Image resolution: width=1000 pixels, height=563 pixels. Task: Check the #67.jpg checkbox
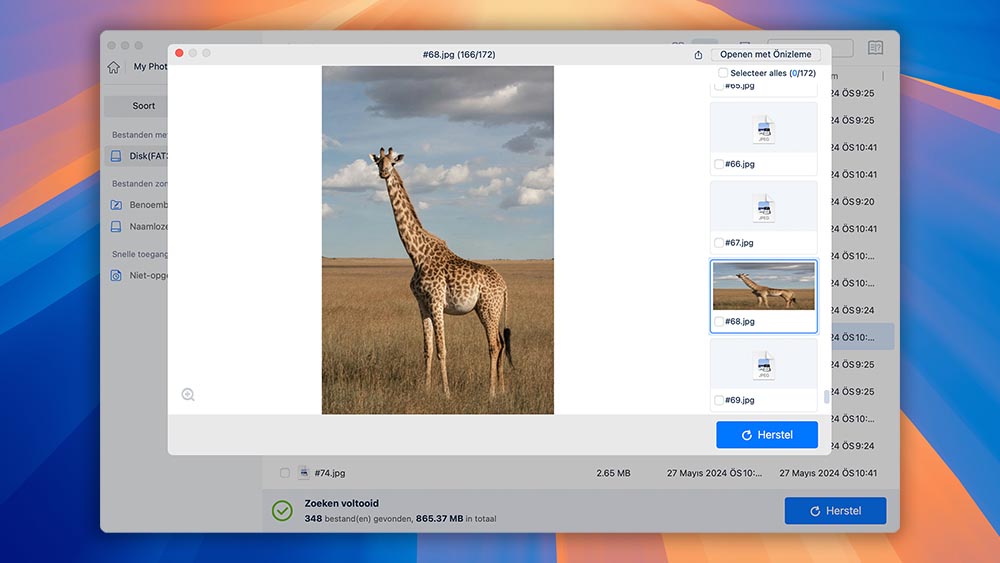tap(719, 243)
